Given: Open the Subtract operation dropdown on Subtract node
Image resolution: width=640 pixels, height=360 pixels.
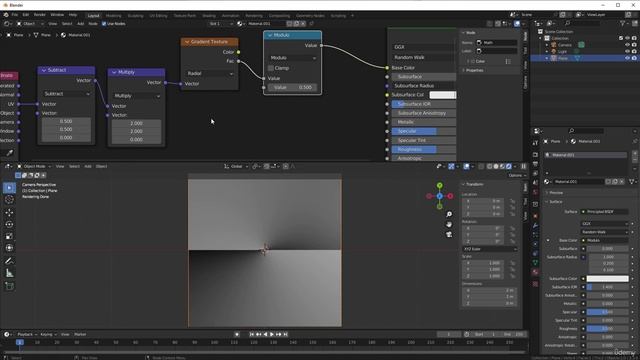Looking at the screenshot, I should click(67, 94).
